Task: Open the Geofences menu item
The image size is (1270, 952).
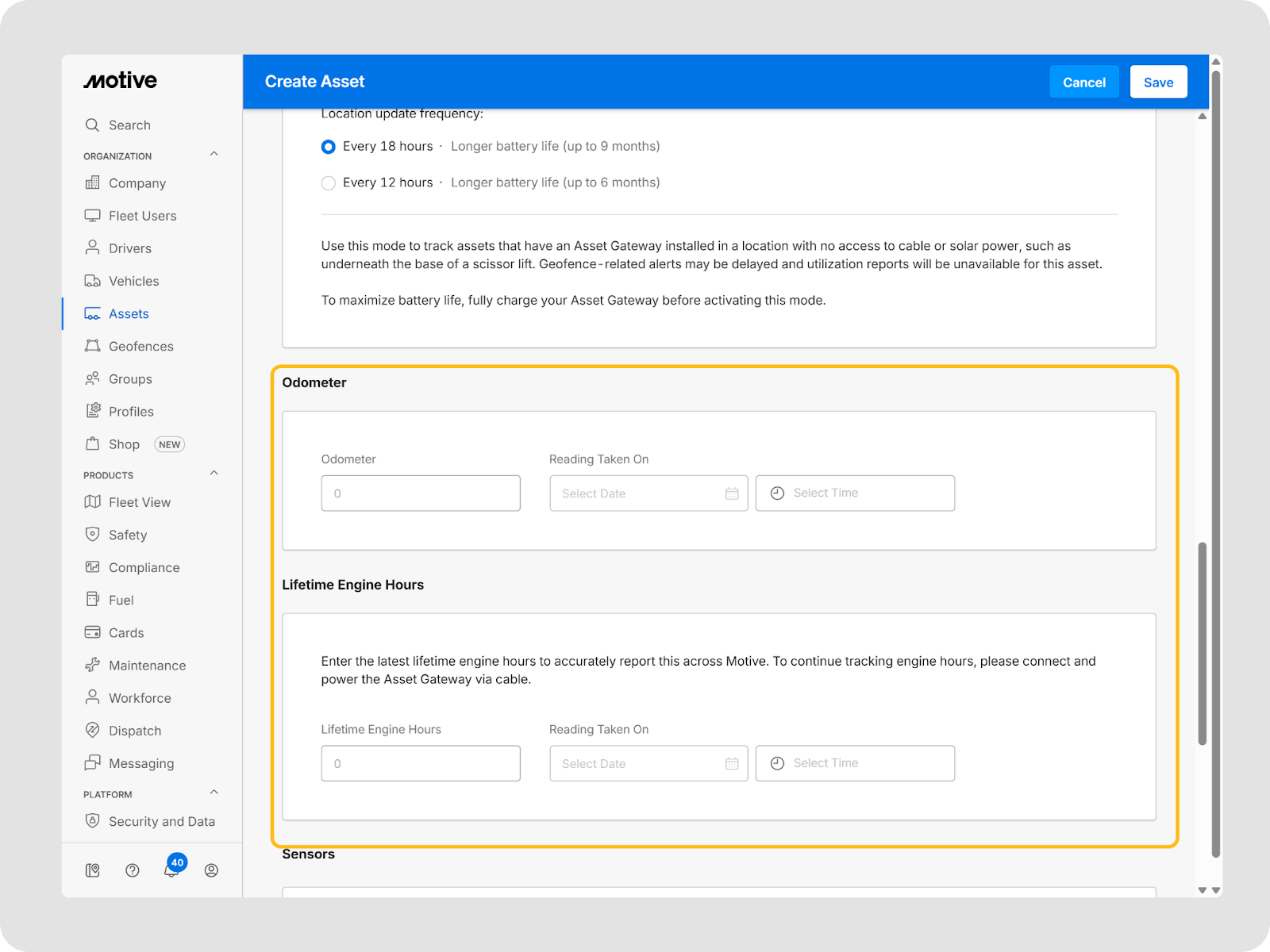Action: [x=140, y=347]
